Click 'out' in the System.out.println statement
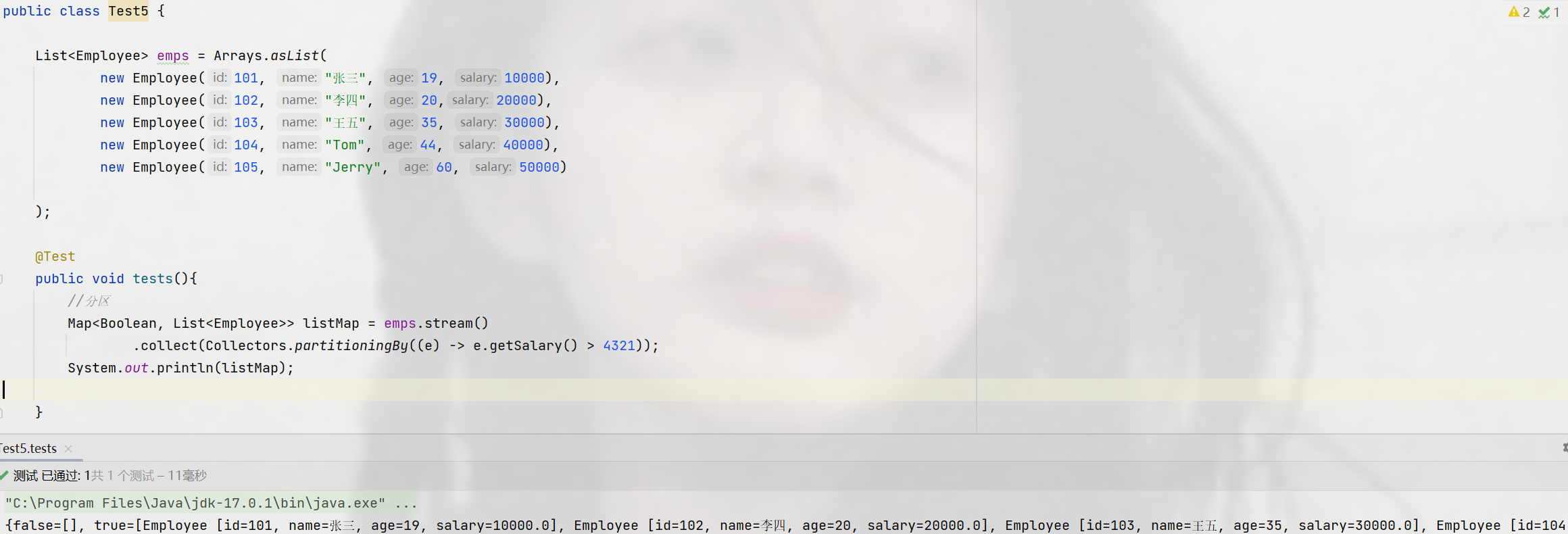Image resolution: width=1568 pixels, height=534 pixels. [137, 368]
